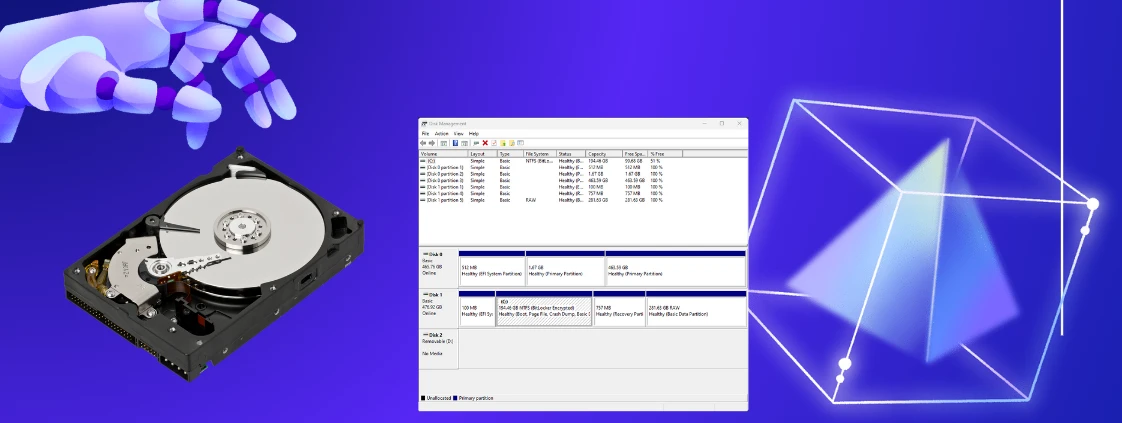Open the Action menu
The width and height of the screenshot is (1122, 423).
[x=441, y=133]
